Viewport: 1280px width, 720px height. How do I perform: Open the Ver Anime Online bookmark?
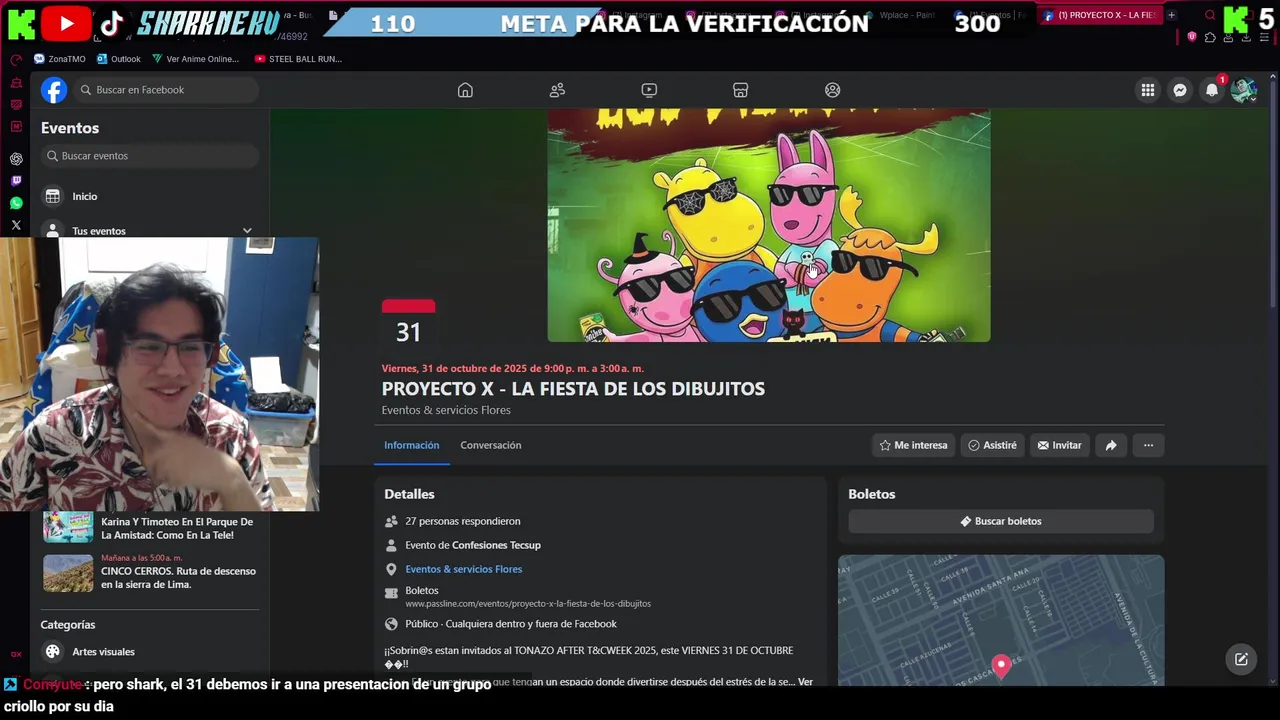pyautogui.click(x=195, y=59)
